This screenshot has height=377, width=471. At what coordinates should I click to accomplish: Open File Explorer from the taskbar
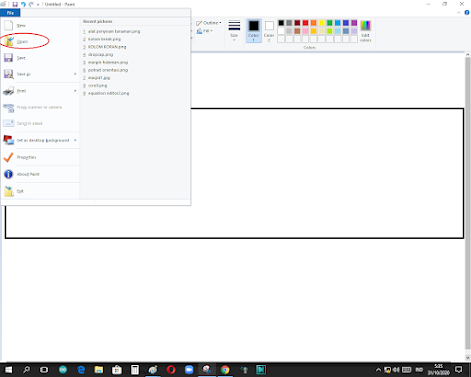click(99, 370)
